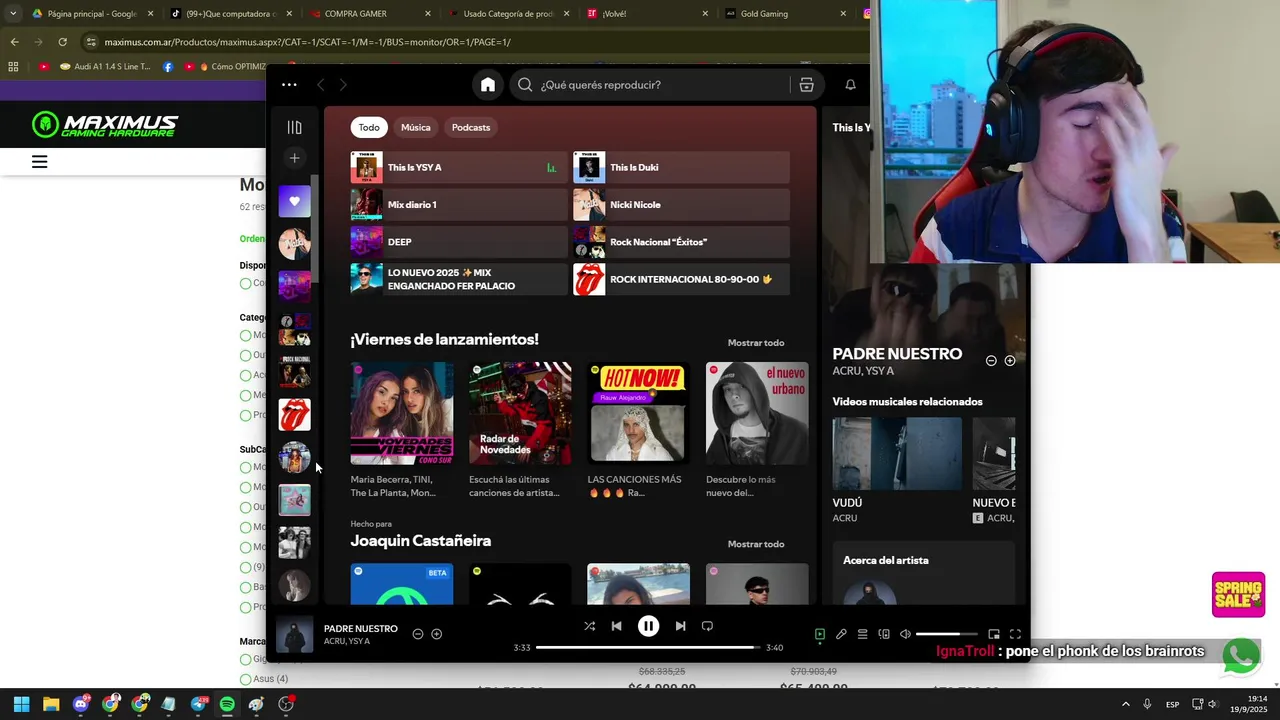Open El Nuevo Urbano playlist cover

point(757,413)
